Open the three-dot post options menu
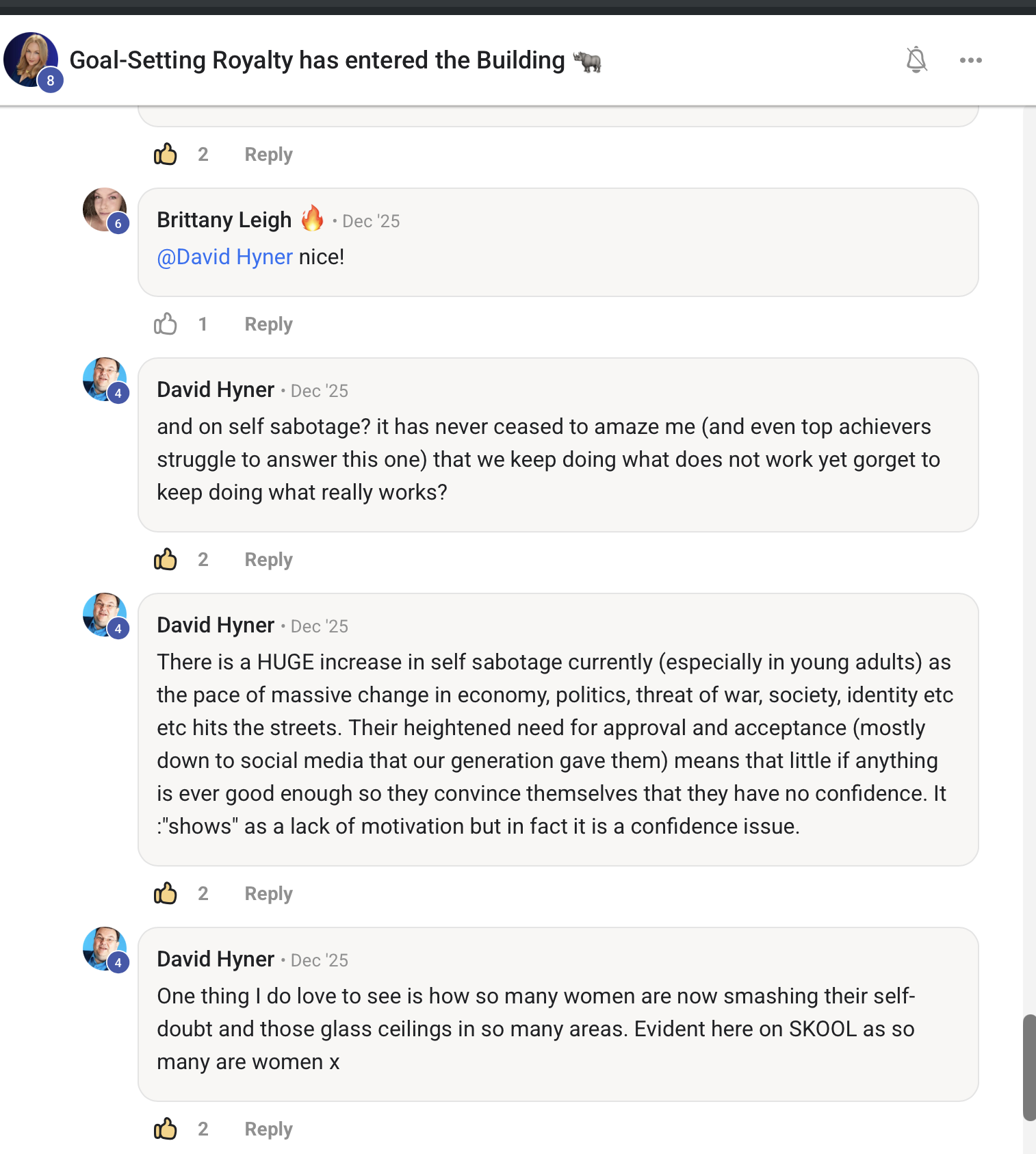Viewport: 1036px width, 1154px height. tap(970, 60)
